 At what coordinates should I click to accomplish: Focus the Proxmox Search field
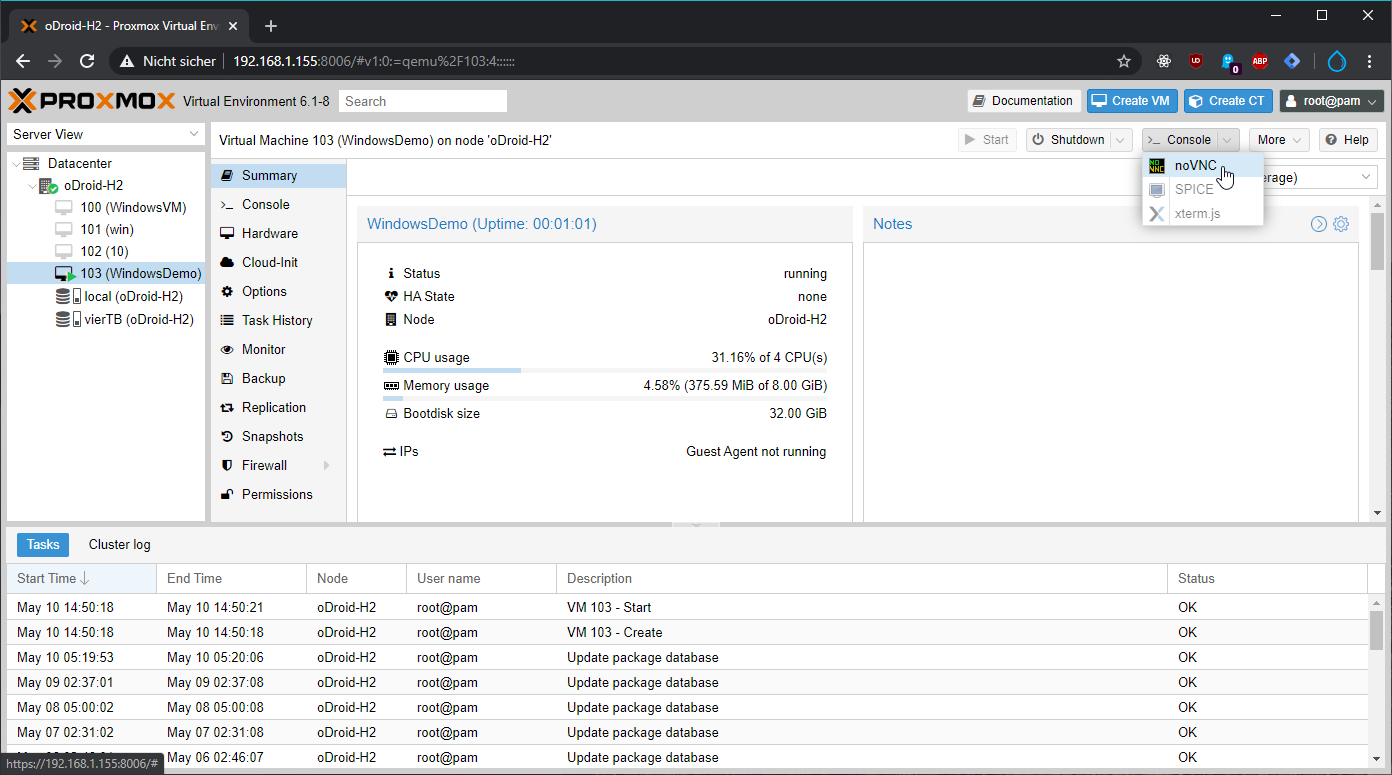(x=423, y=101)
